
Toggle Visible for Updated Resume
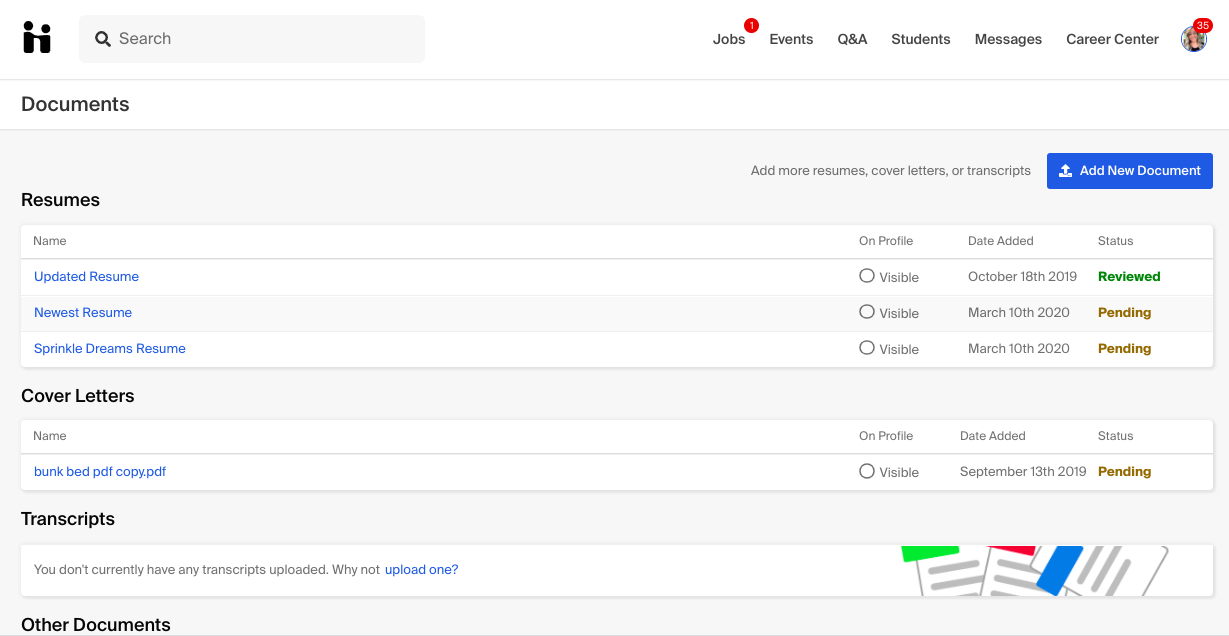click(x=867, y=276)
